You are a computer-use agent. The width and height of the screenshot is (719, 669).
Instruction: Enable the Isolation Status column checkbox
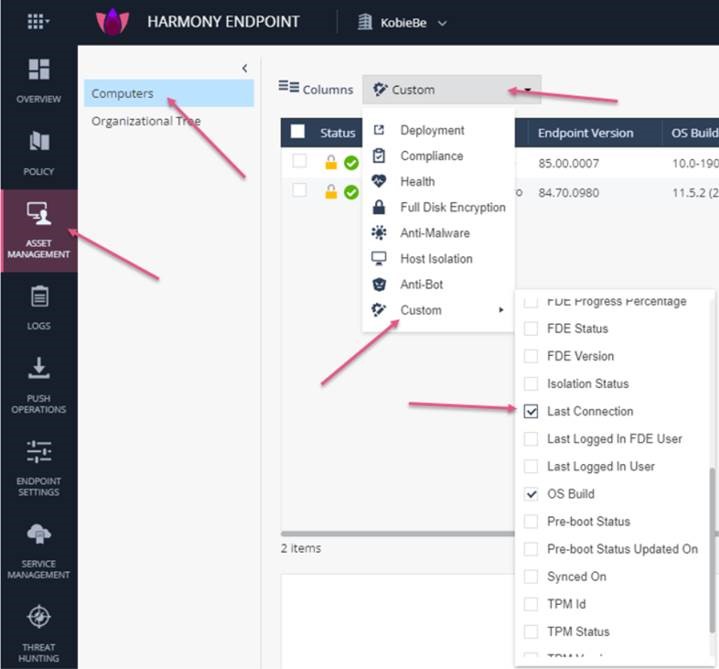pos(531,384)
